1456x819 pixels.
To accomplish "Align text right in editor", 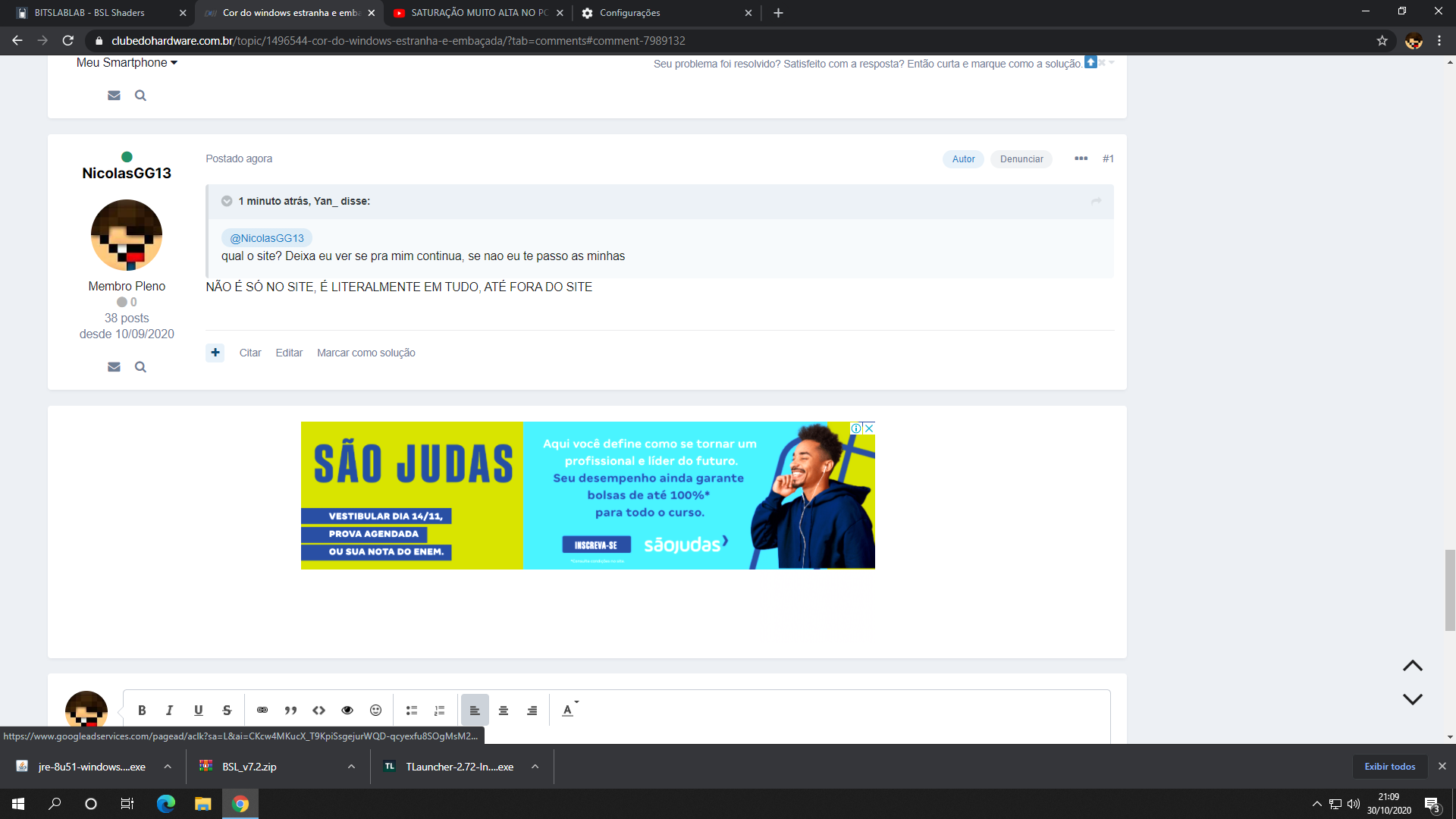I will (532, 711).
